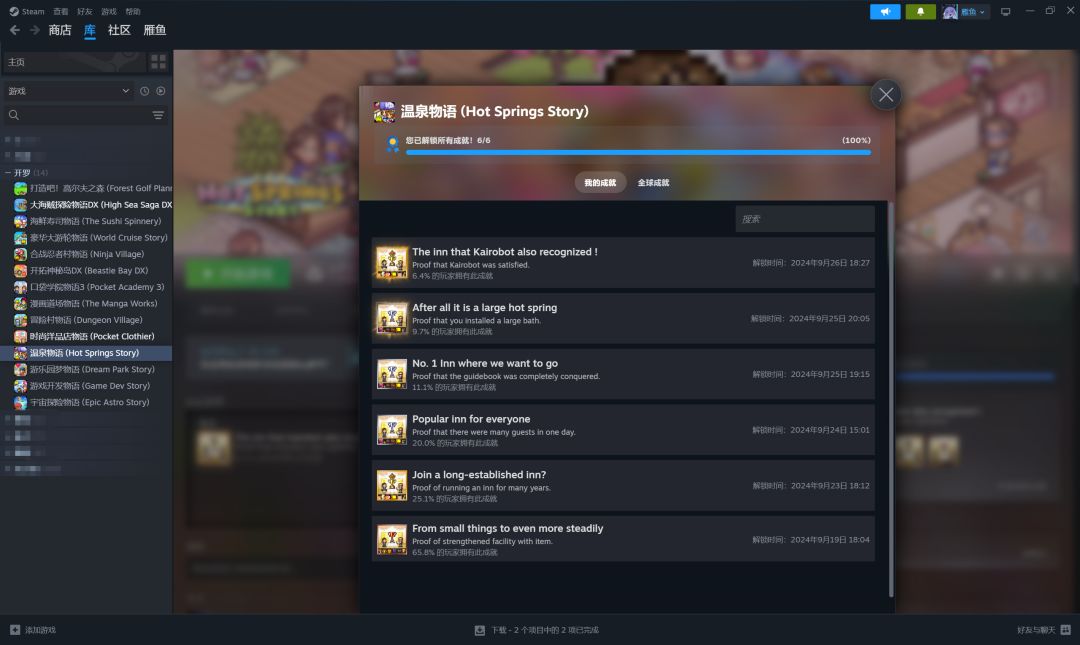The image size is (1080, 645).
Task: Switch to Big Picture display mode icon
Action: pyautogui.click(x=1006, y=12)
